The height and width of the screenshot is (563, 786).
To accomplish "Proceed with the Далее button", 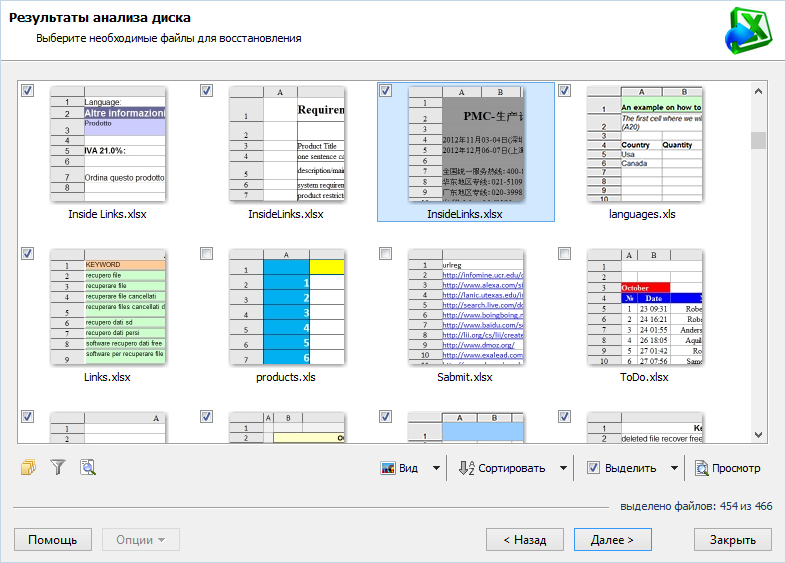I will (x=613, y=540).
